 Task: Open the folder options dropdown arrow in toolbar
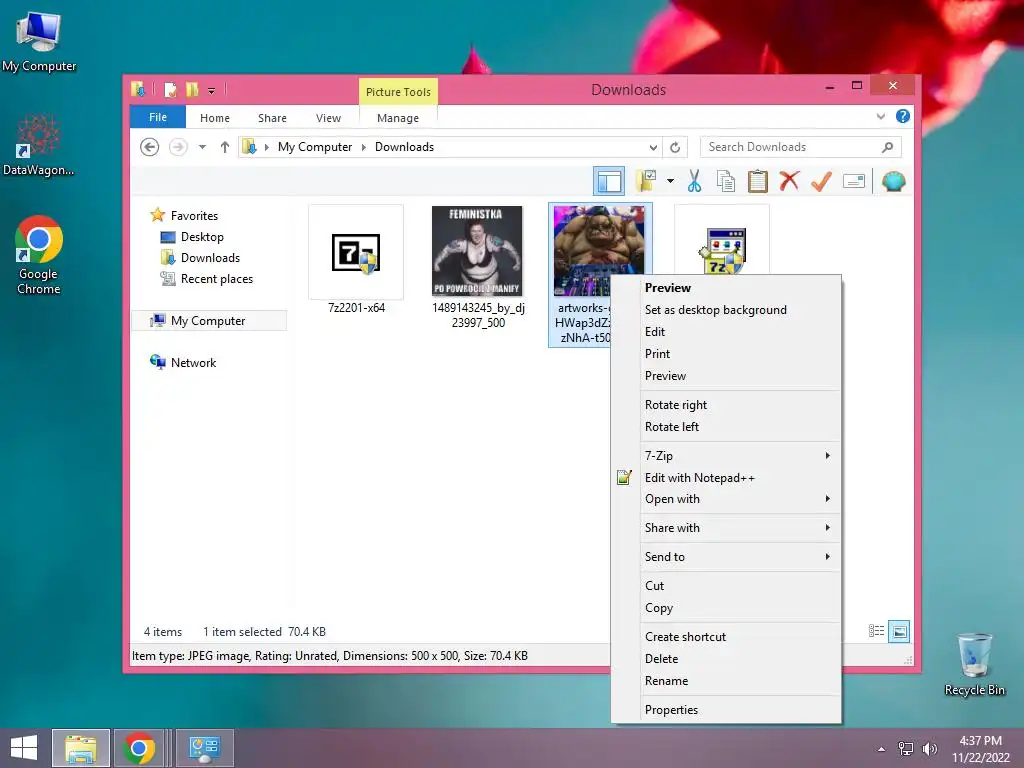pyautogui.click(x=670, y=181)
